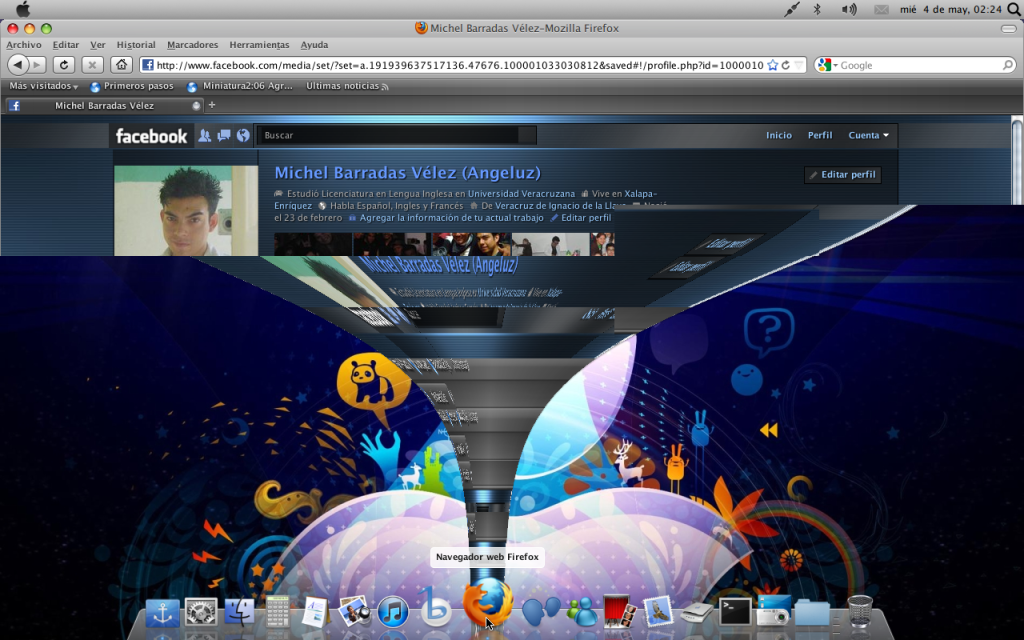Click the Firefox icon in the dock
Screen dimensions: 1024x640
(487, 602)
